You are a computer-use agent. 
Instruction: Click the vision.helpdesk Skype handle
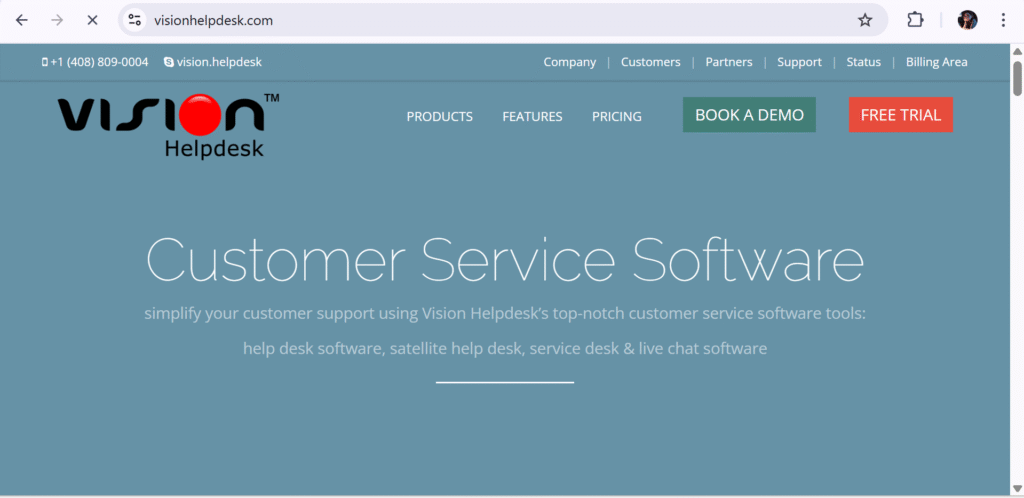tap(219, 62)
